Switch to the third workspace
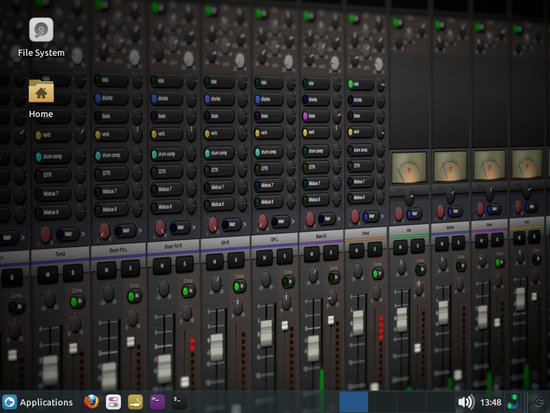The height and width of the screenshot is (413, 550). click(x=411, y=402)
